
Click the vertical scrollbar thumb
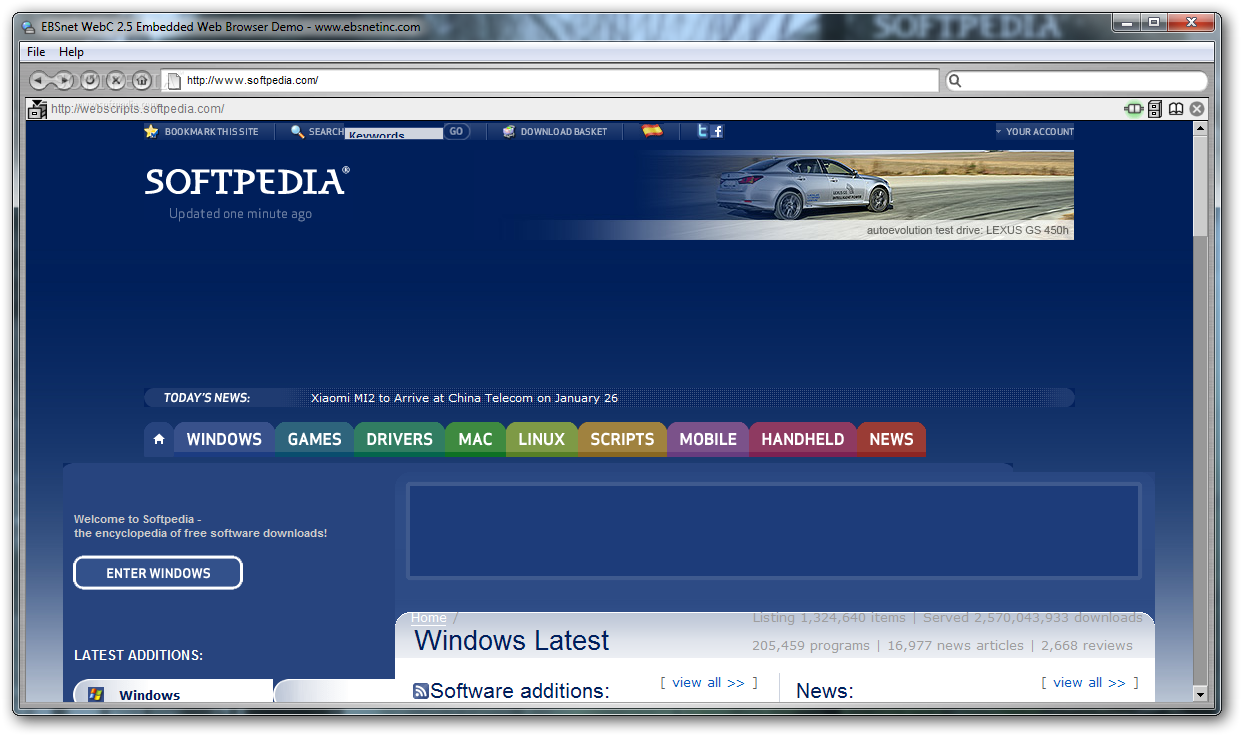pos(1200,187)
